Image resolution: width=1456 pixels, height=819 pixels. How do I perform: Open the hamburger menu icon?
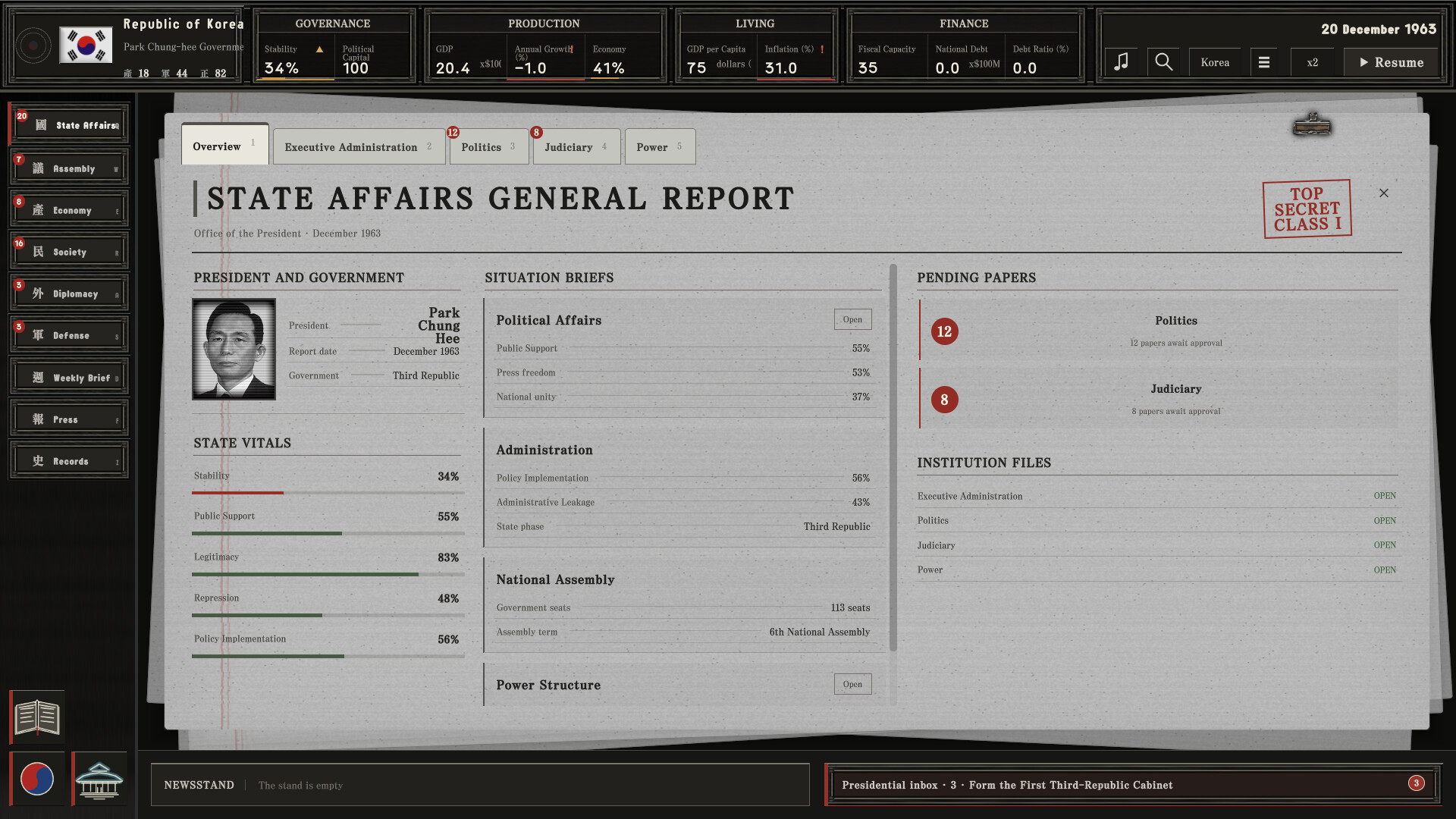pos(1263,62)
